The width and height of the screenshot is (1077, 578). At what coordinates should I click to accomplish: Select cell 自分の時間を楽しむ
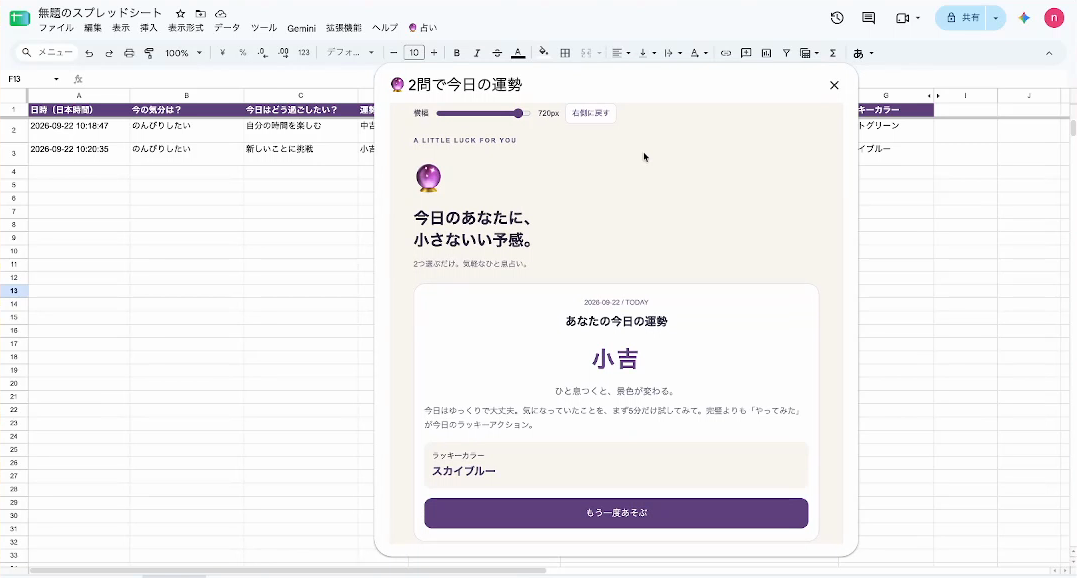point(301,130)
